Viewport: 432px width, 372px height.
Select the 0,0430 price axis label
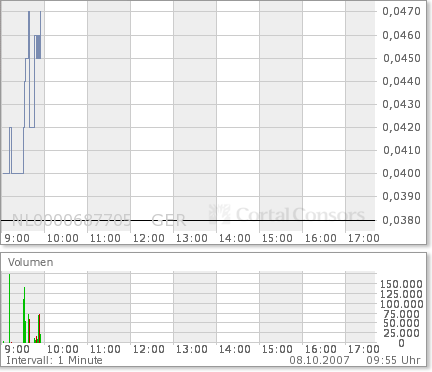pos(402,104)
